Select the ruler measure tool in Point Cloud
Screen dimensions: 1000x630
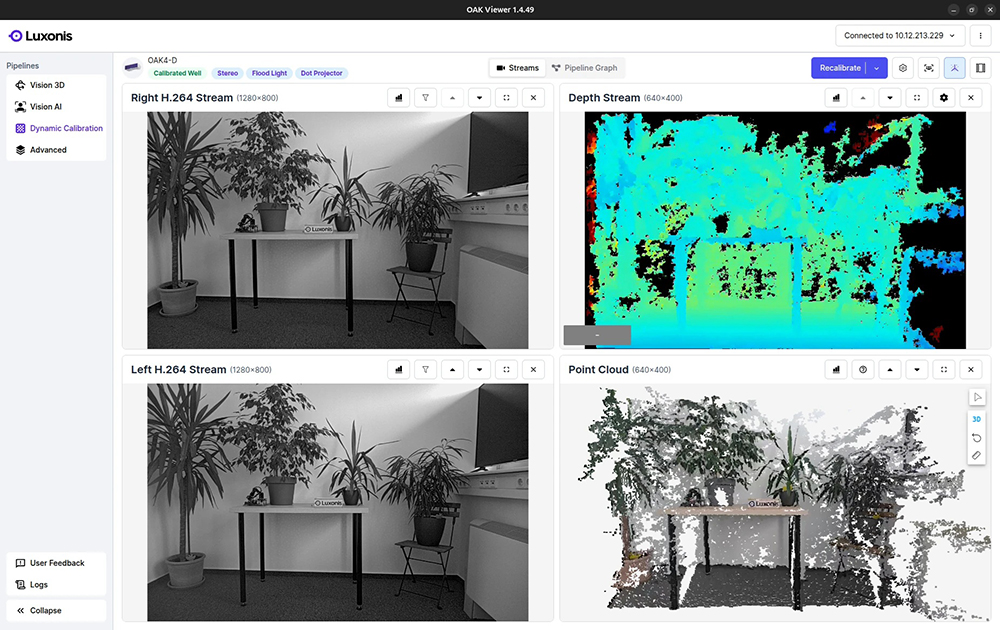click(x=977, y=456)
